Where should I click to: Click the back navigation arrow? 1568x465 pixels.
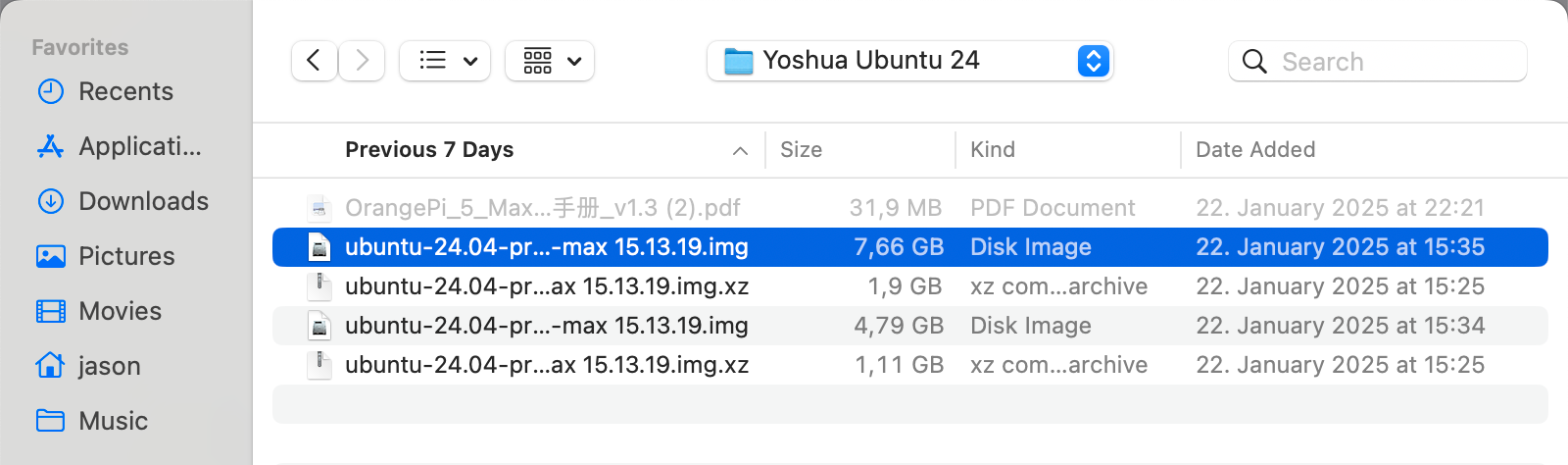click(x=314, y=61)
